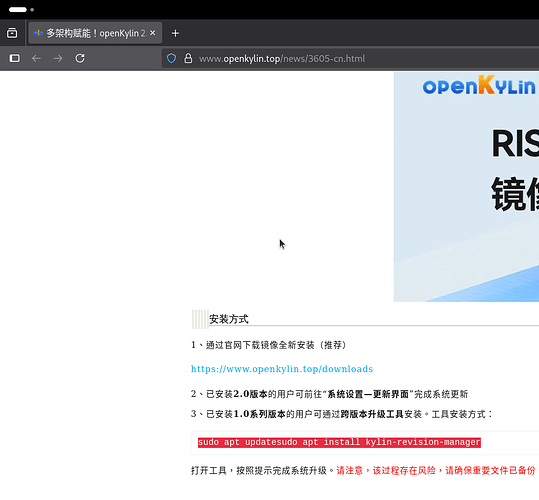Viewport: 539px width, 500px height.
Task: Click the openKylin tab favicon
Action: coord(38,33)
